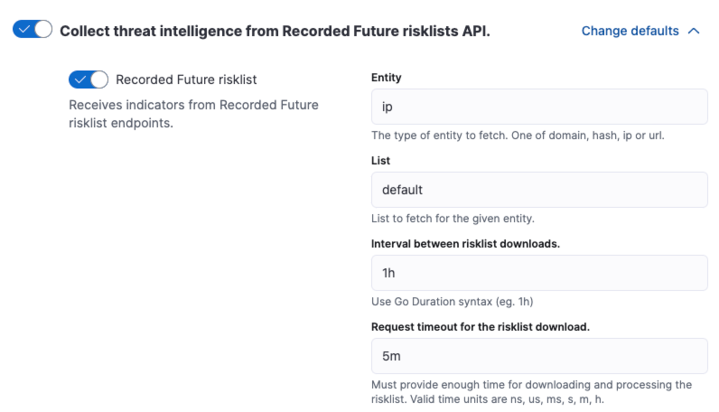This screenshot has width=719, height=412.
Task: Click the Change defaults link
Action: [x=630, y=31]
